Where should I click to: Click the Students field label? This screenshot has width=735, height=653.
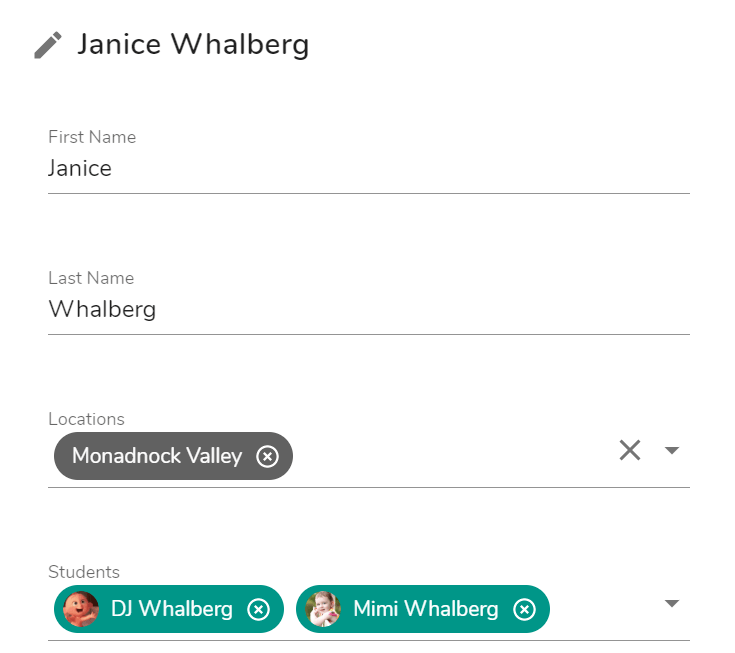pos(84,572)
